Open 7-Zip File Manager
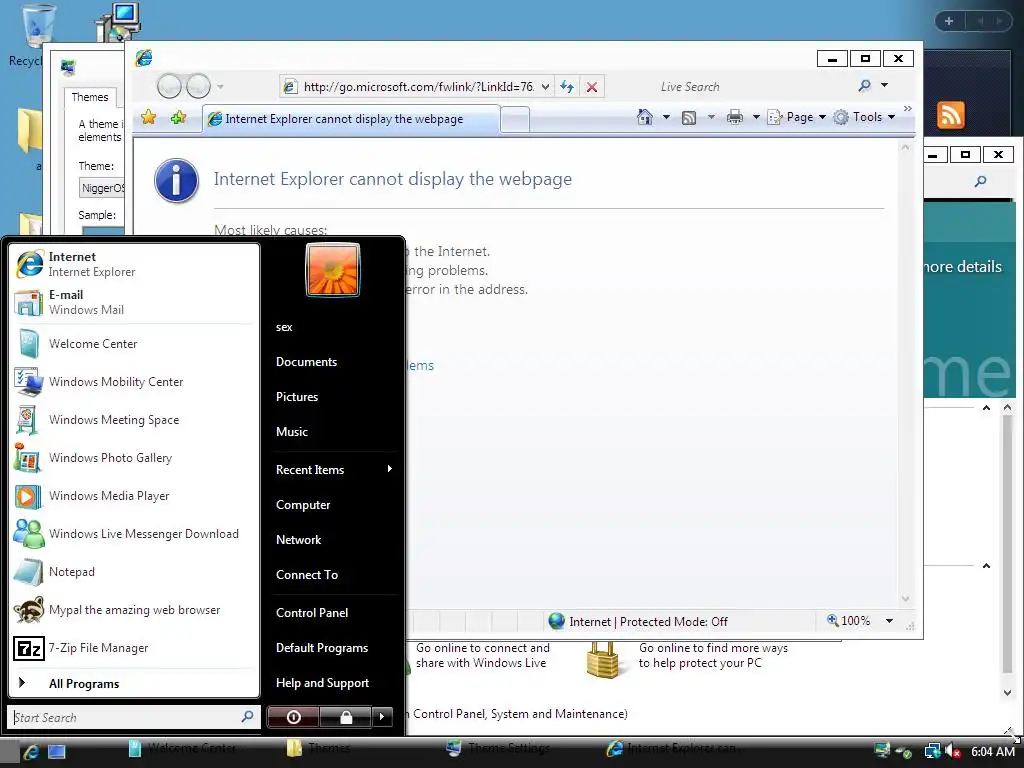 [x=134, y=648]
